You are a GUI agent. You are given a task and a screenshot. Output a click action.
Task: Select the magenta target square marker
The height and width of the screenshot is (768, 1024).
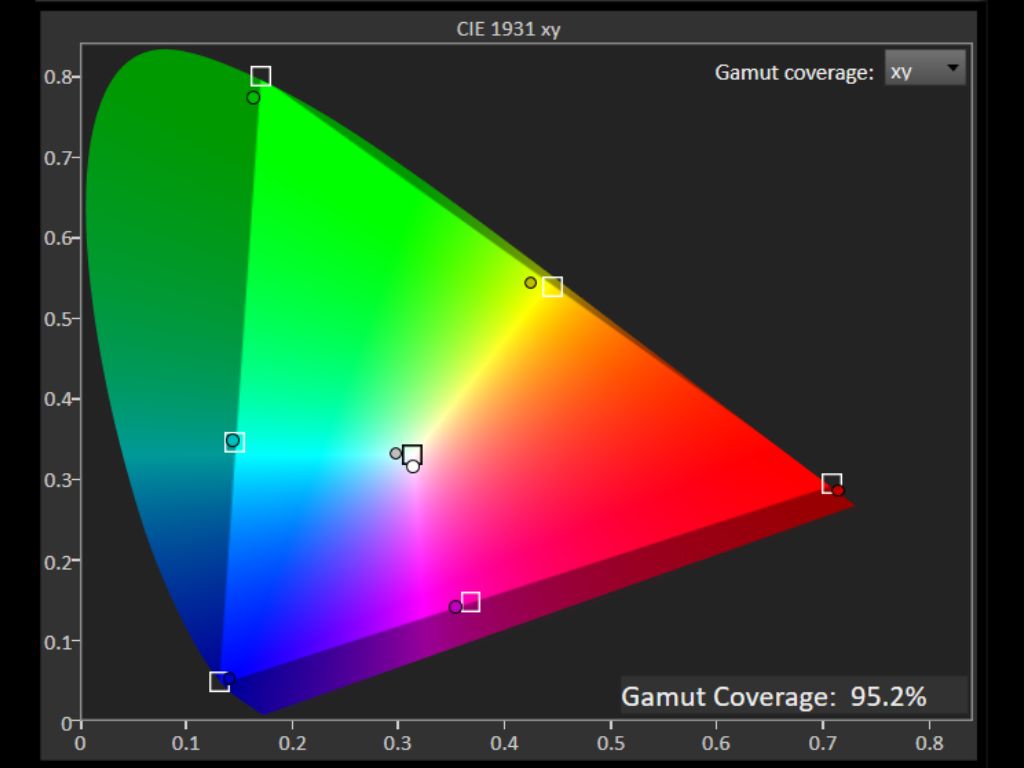(x=470, y=602)
